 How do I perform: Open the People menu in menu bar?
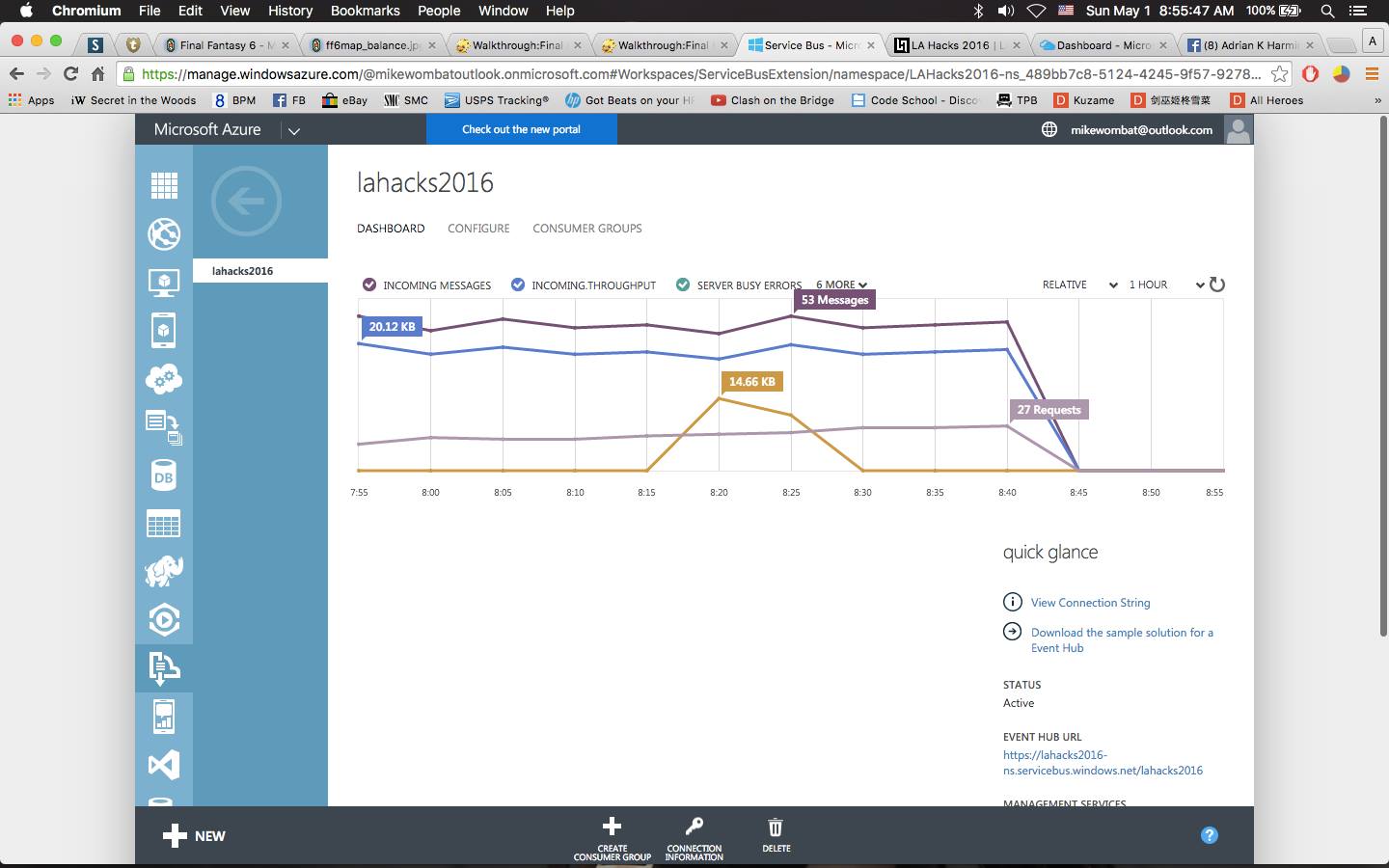(439, 11)
